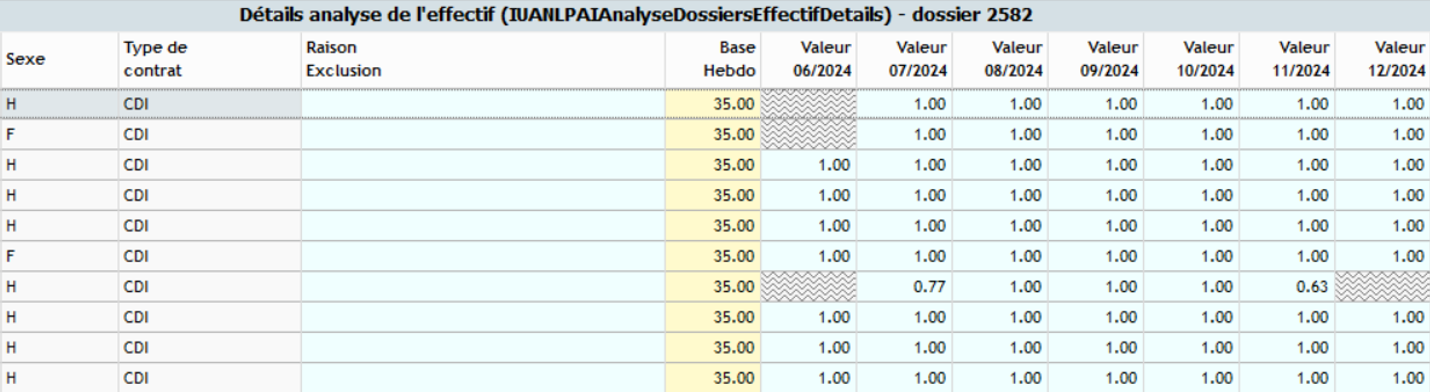Viewport: 1430px width, 392px height.
Task: Select the last row's Raison Exclusion field
Action: tap(483, 377)
